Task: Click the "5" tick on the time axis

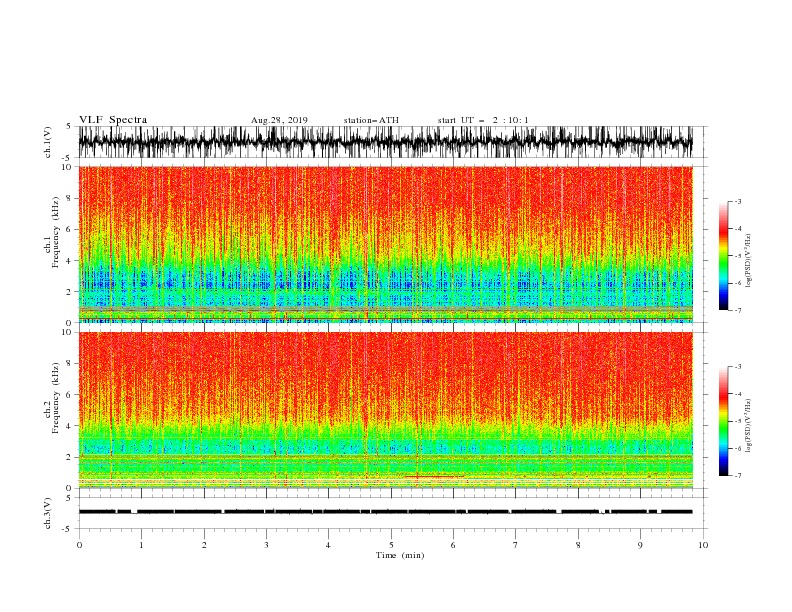Action: click(391, 545)
